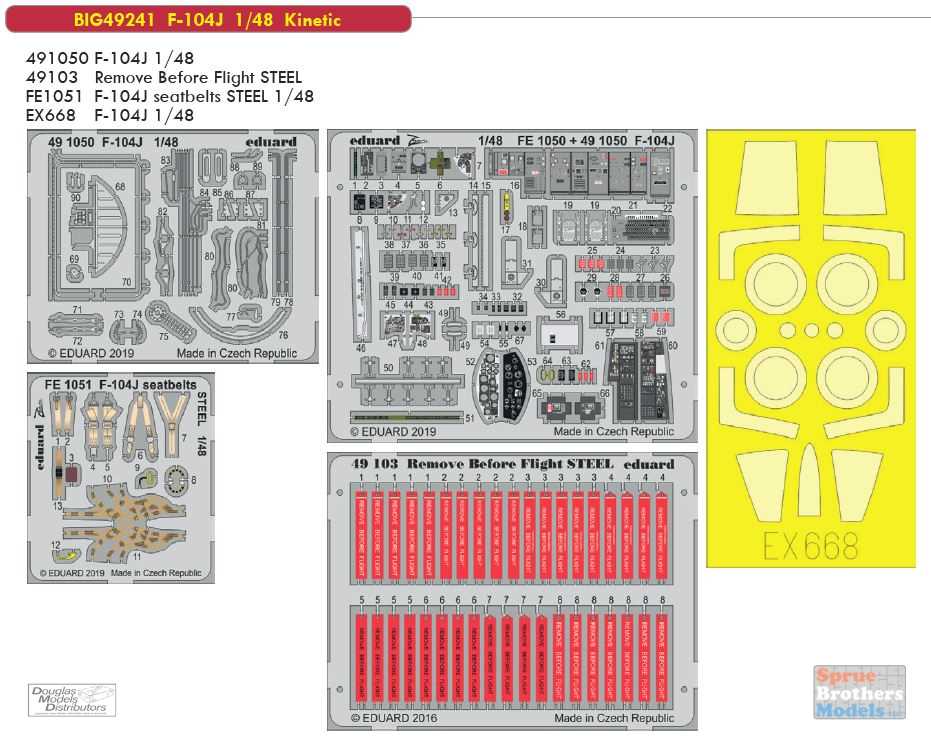
Task: Open the 'FE 1050 + 49 1050 F-104J' colour fret
Action: coord(512,286)
